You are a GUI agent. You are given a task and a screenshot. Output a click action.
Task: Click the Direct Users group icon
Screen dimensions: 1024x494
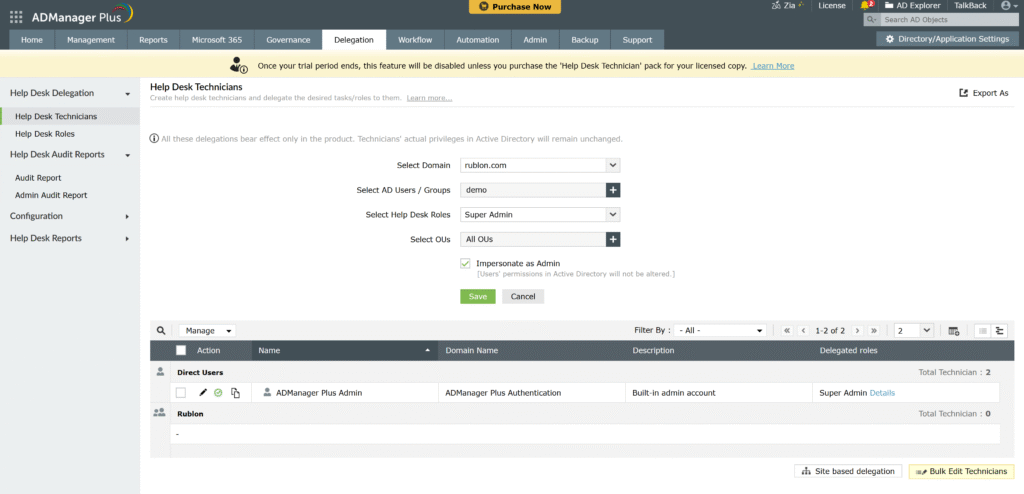point(160,372)
